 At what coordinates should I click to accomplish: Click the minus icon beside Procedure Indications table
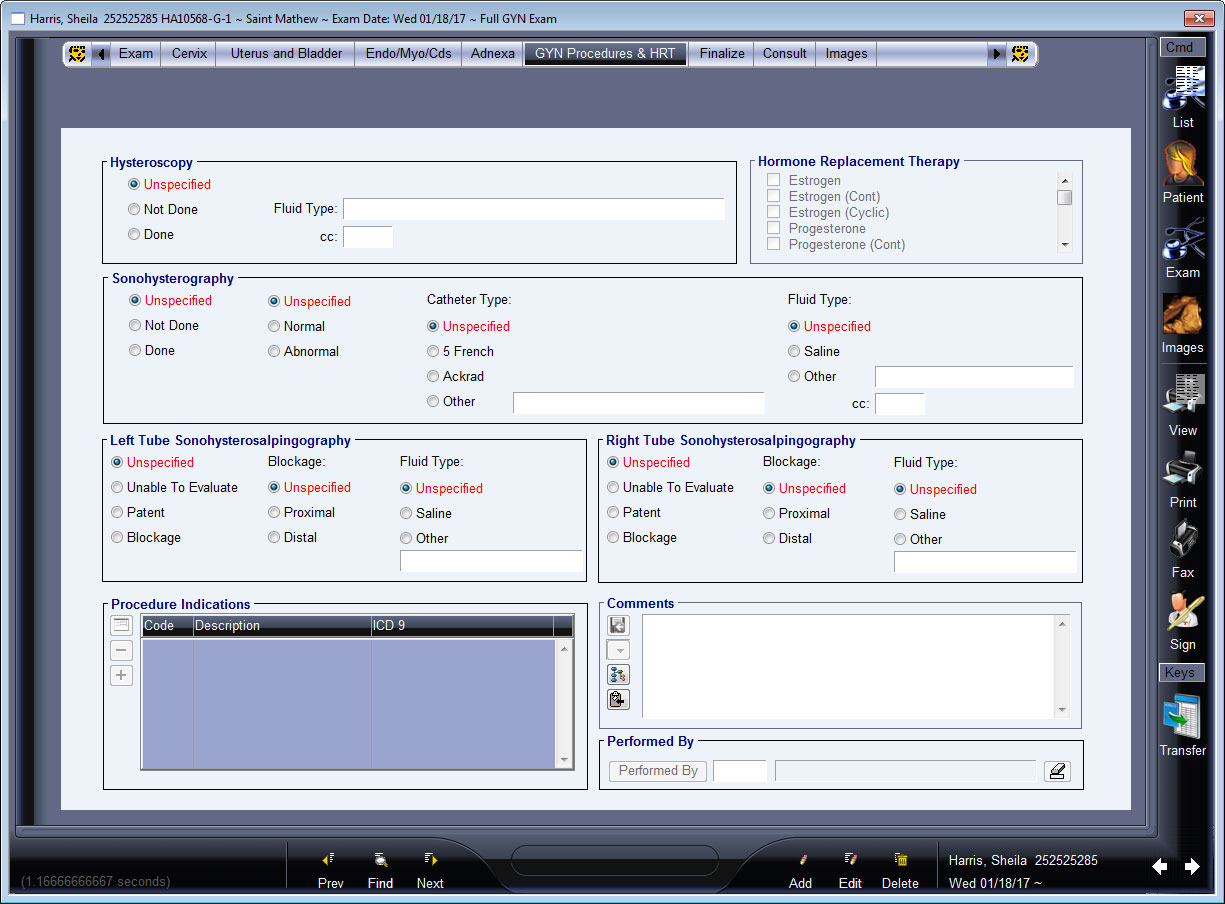pyautogui.click(x=121, y=651)
